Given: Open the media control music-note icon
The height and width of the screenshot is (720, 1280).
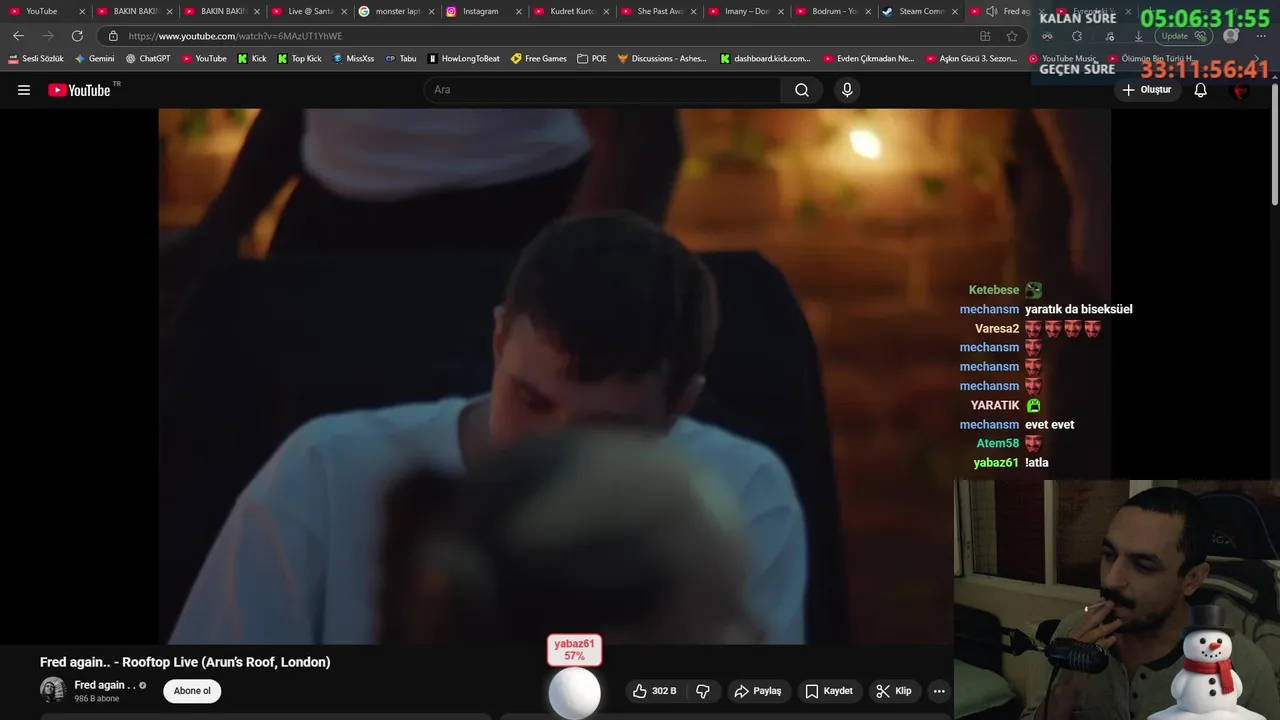Looking at the screenshot, I should [x=1108, y=36].
